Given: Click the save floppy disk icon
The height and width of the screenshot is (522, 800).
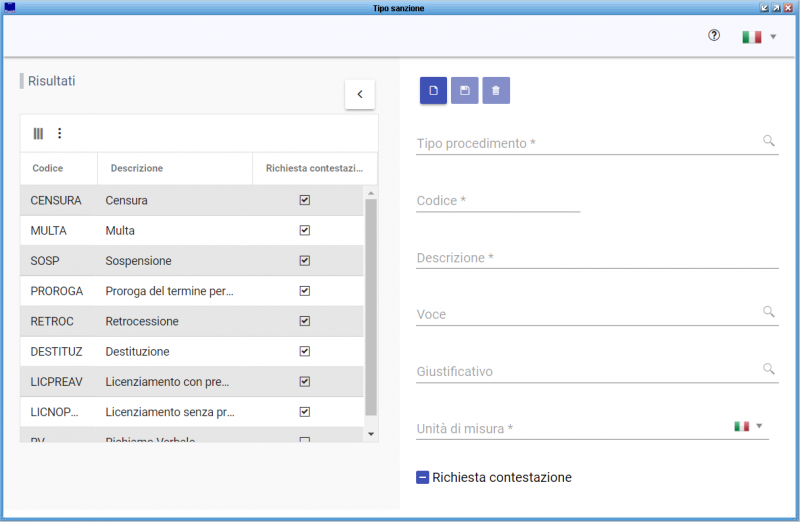Looking at the screenshot, I should [x=464, y=91].
